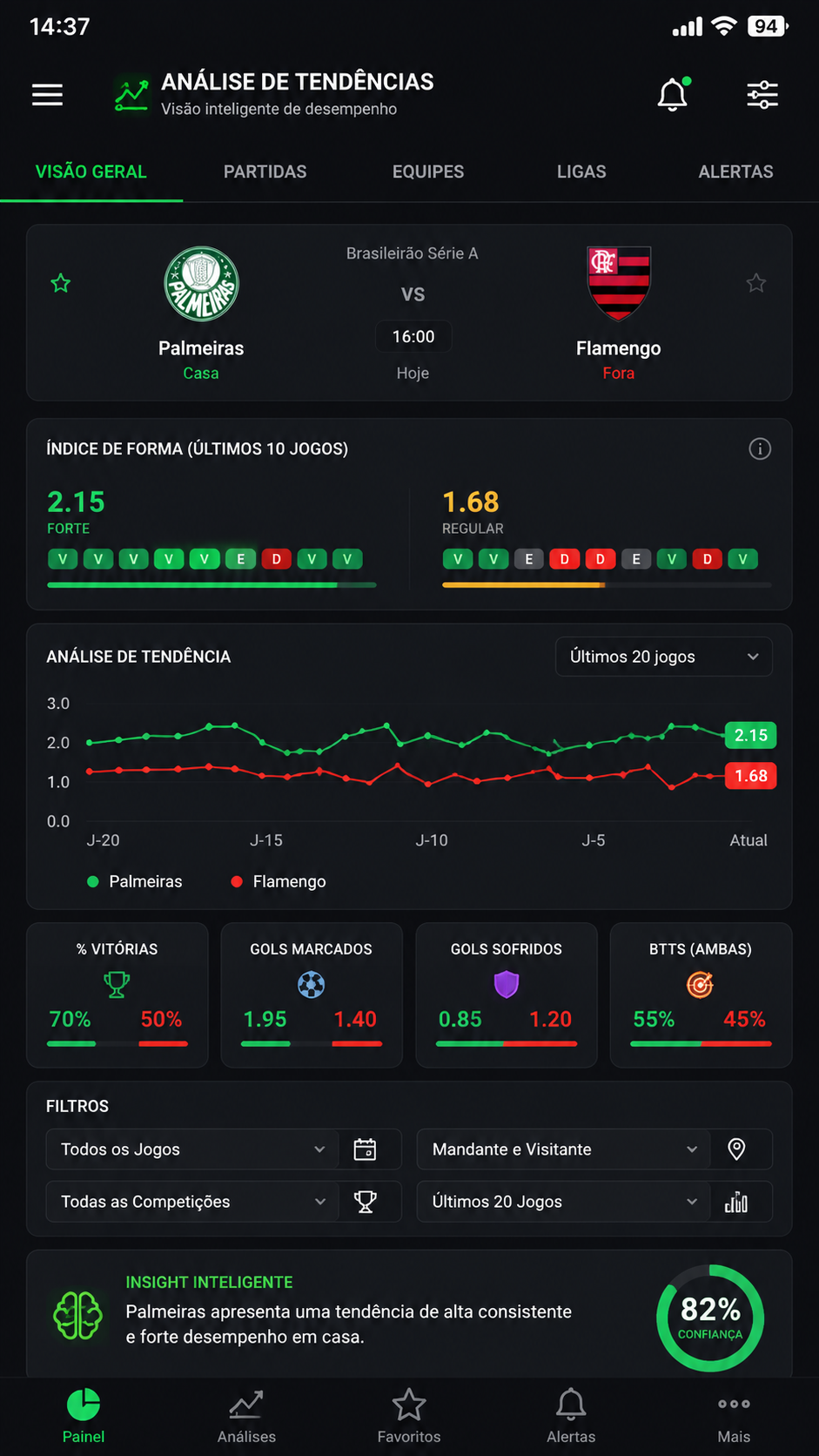
Task: Click the brain icon in Insight Inteligente
Action: click(x=78, y=1315)
